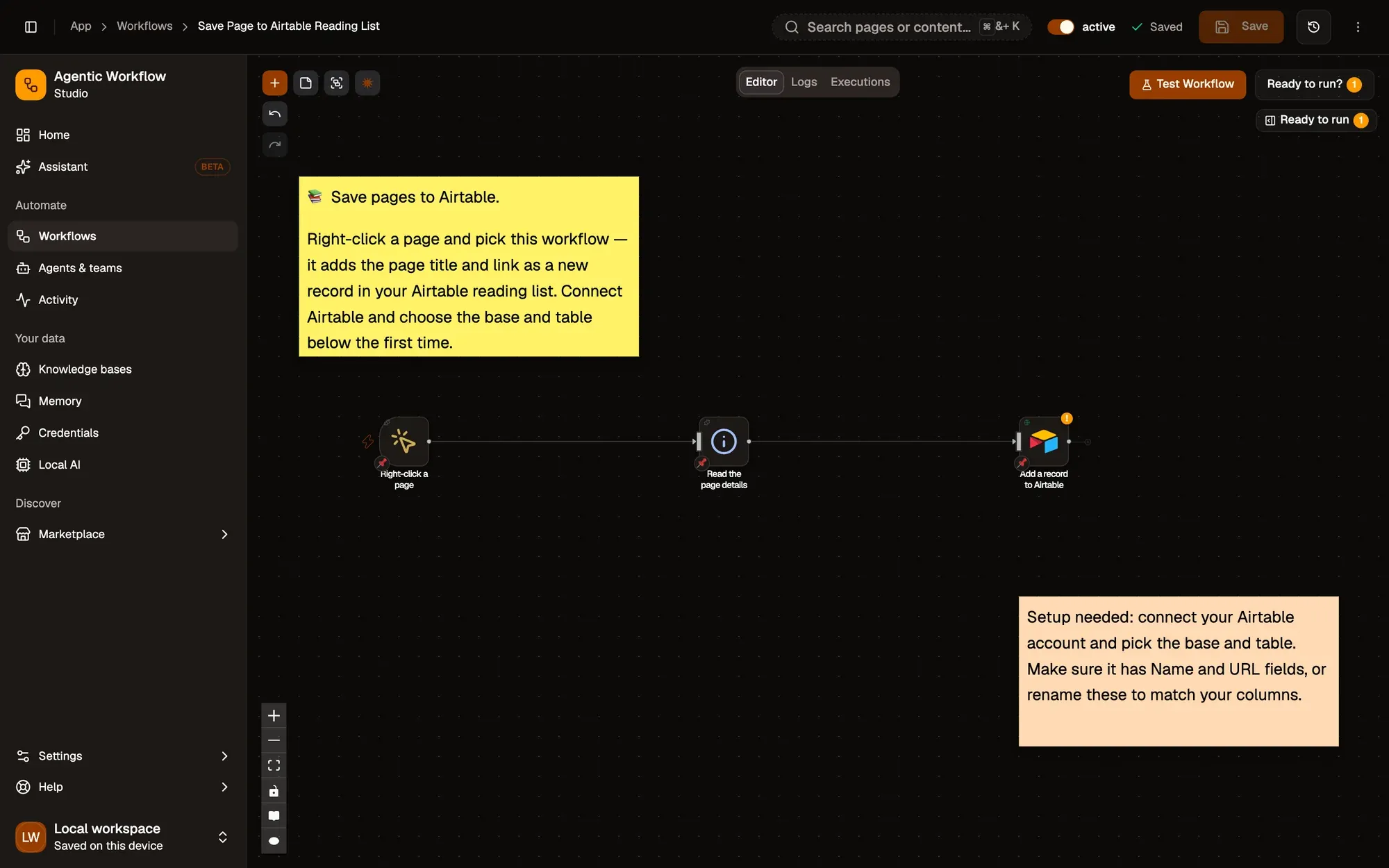Click the pin icon on Airtable node
Viewport: 1389px width, 868px height.
click(x=1022, y=462)
